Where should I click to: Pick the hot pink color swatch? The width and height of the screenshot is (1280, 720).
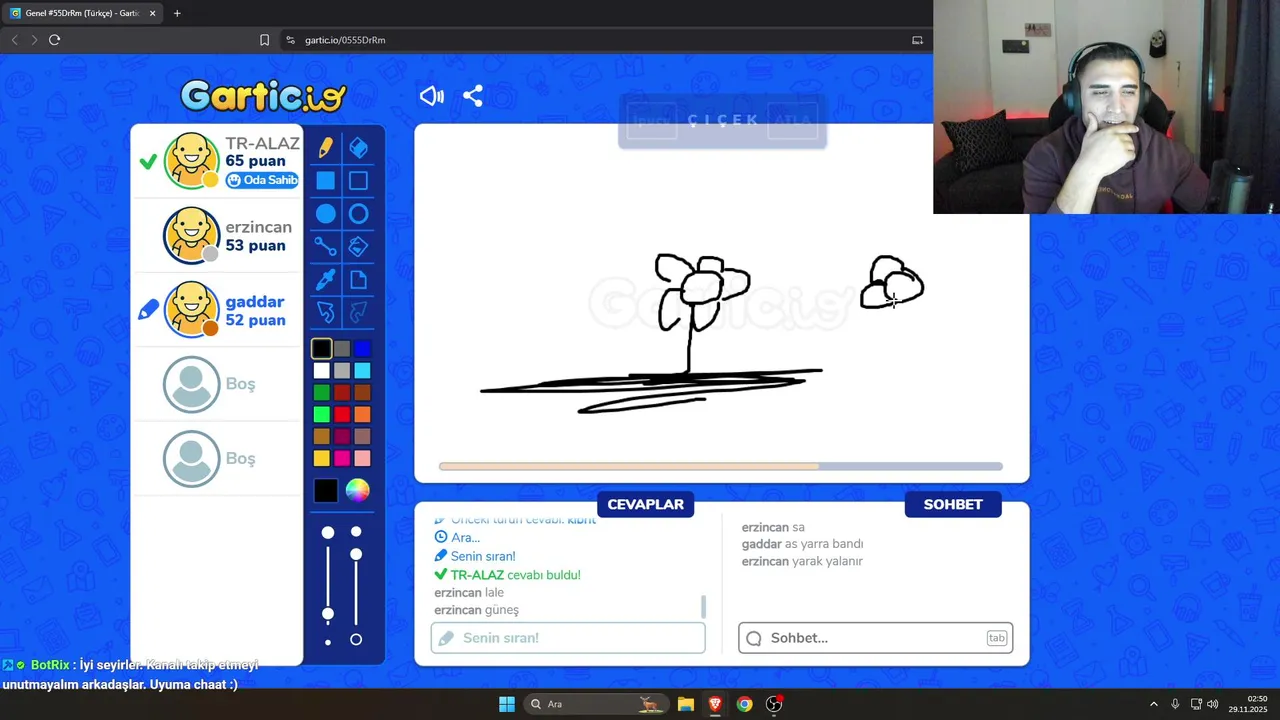(x=342, y=458)
